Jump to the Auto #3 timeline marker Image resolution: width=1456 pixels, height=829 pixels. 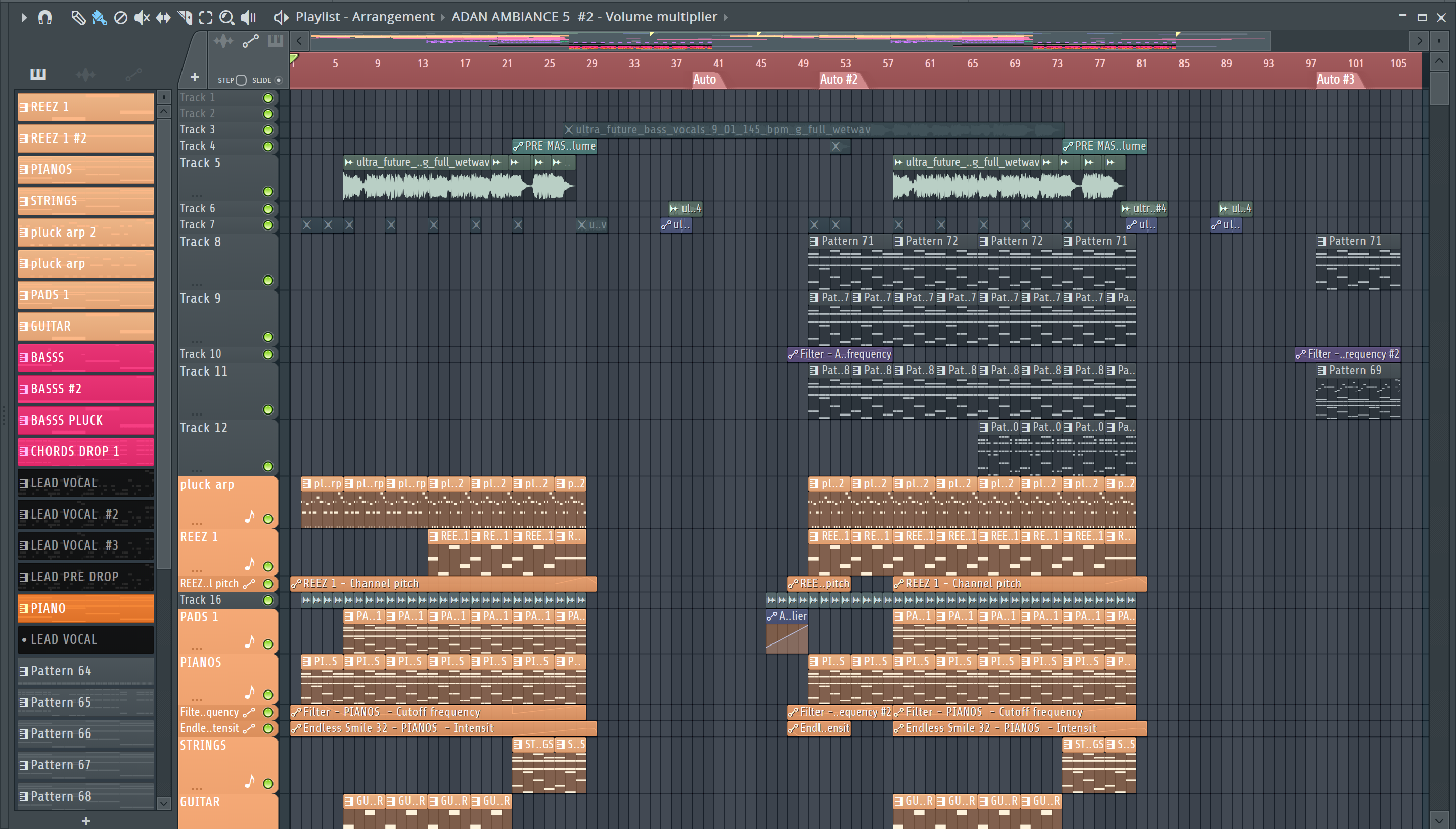1336,80
